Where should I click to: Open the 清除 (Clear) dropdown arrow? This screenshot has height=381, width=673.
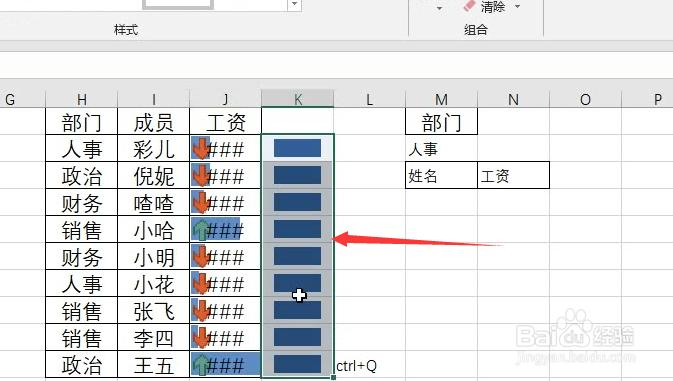(x=518, y=6)
